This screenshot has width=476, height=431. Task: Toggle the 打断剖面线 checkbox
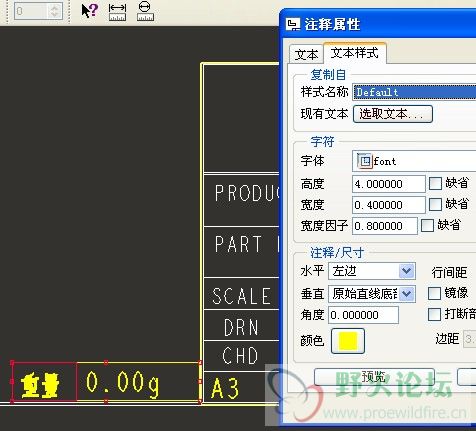pos(434,314)
